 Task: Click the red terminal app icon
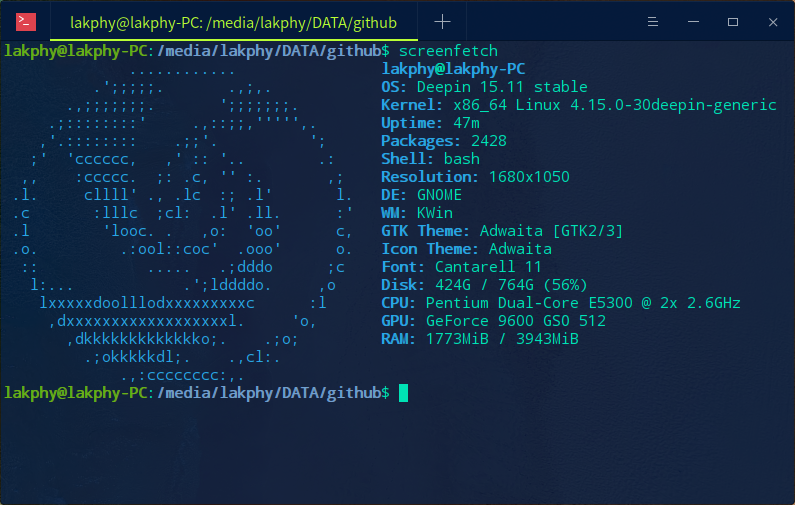point(27,21)
